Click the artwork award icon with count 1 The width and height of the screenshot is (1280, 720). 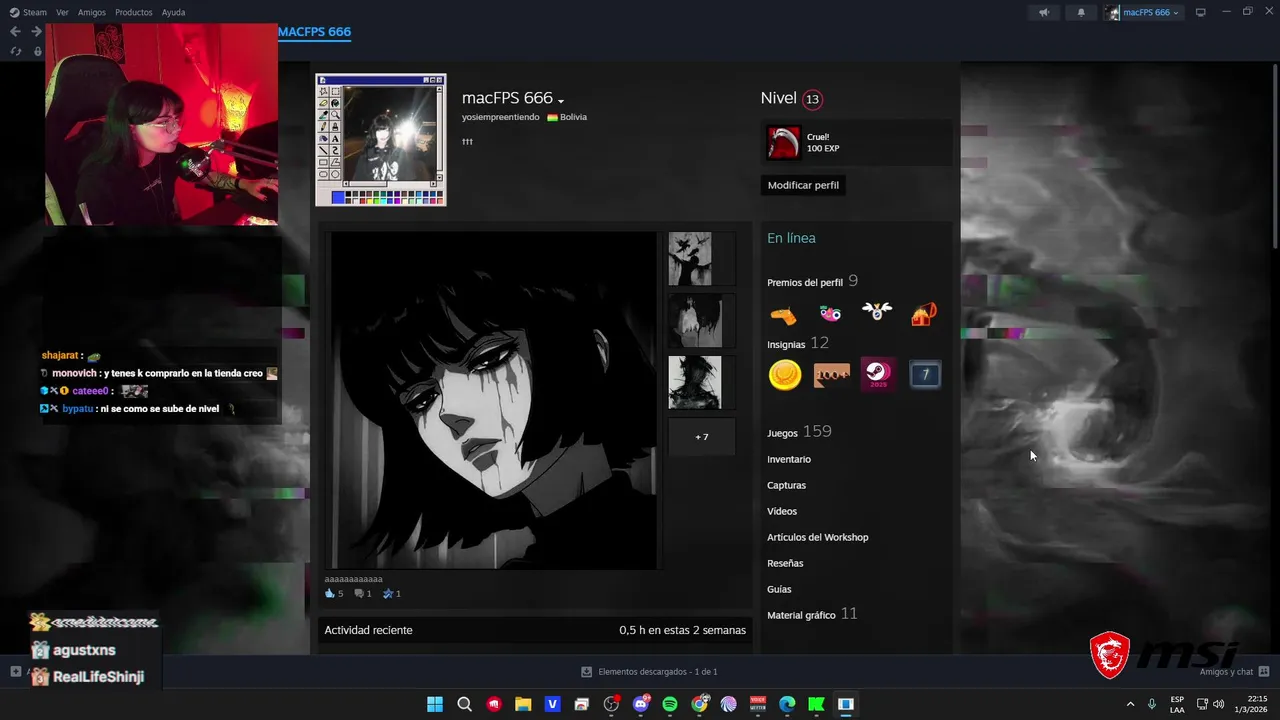(x=388, y=593)
